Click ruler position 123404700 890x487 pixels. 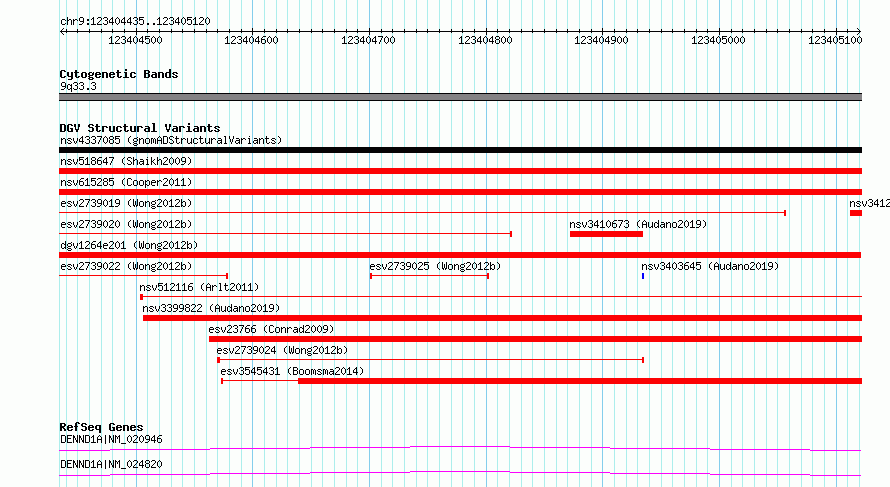(368, 40)
